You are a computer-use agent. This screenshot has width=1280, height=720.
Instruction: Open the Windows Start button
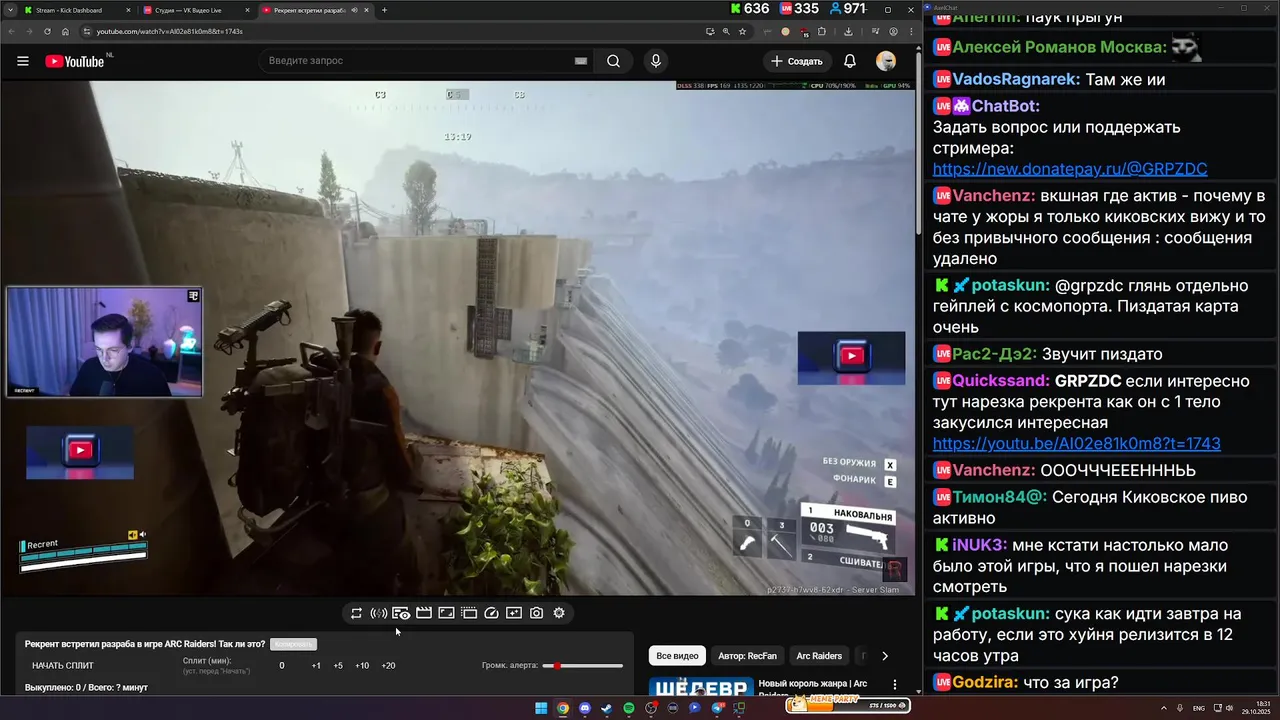[541, 708]
